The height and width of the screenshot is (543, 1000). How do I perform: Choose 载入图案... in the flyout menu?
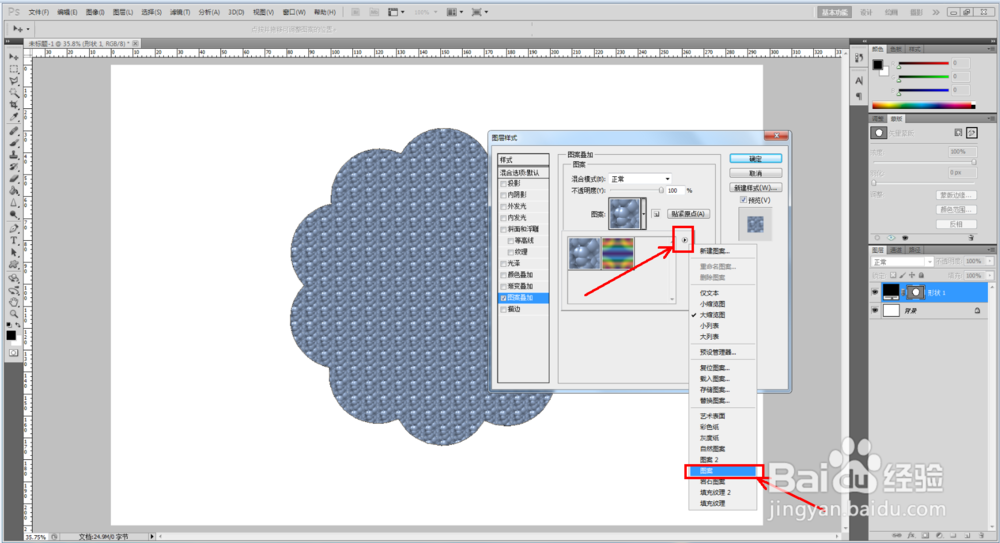tap(714, 379)
